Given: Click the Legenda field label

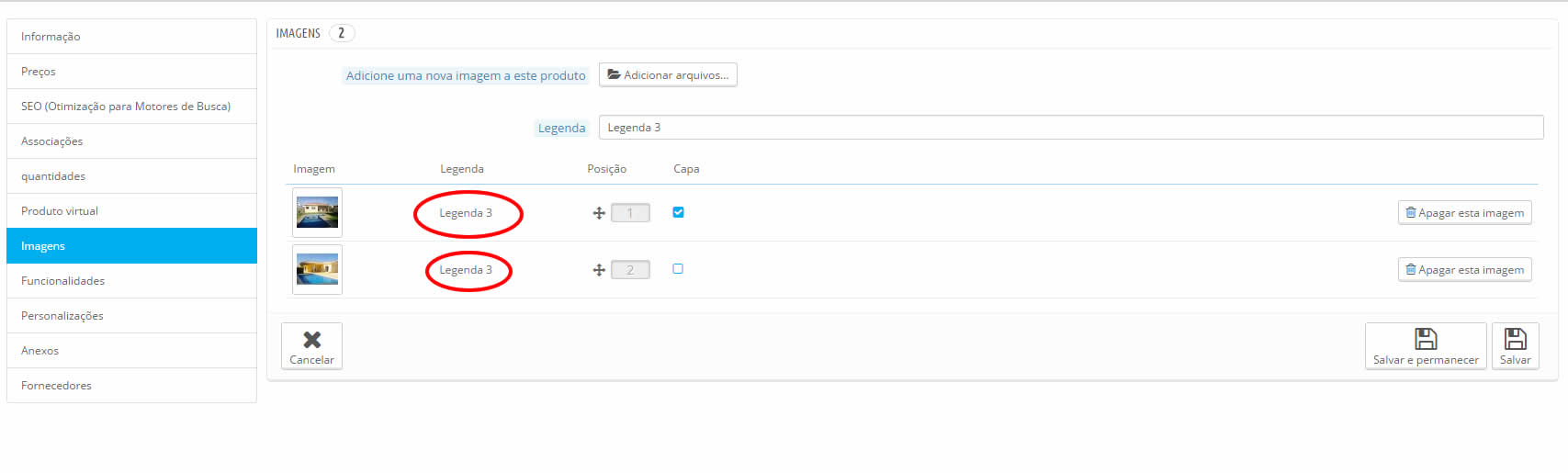Looking at the screenshot, I should 561,129.
